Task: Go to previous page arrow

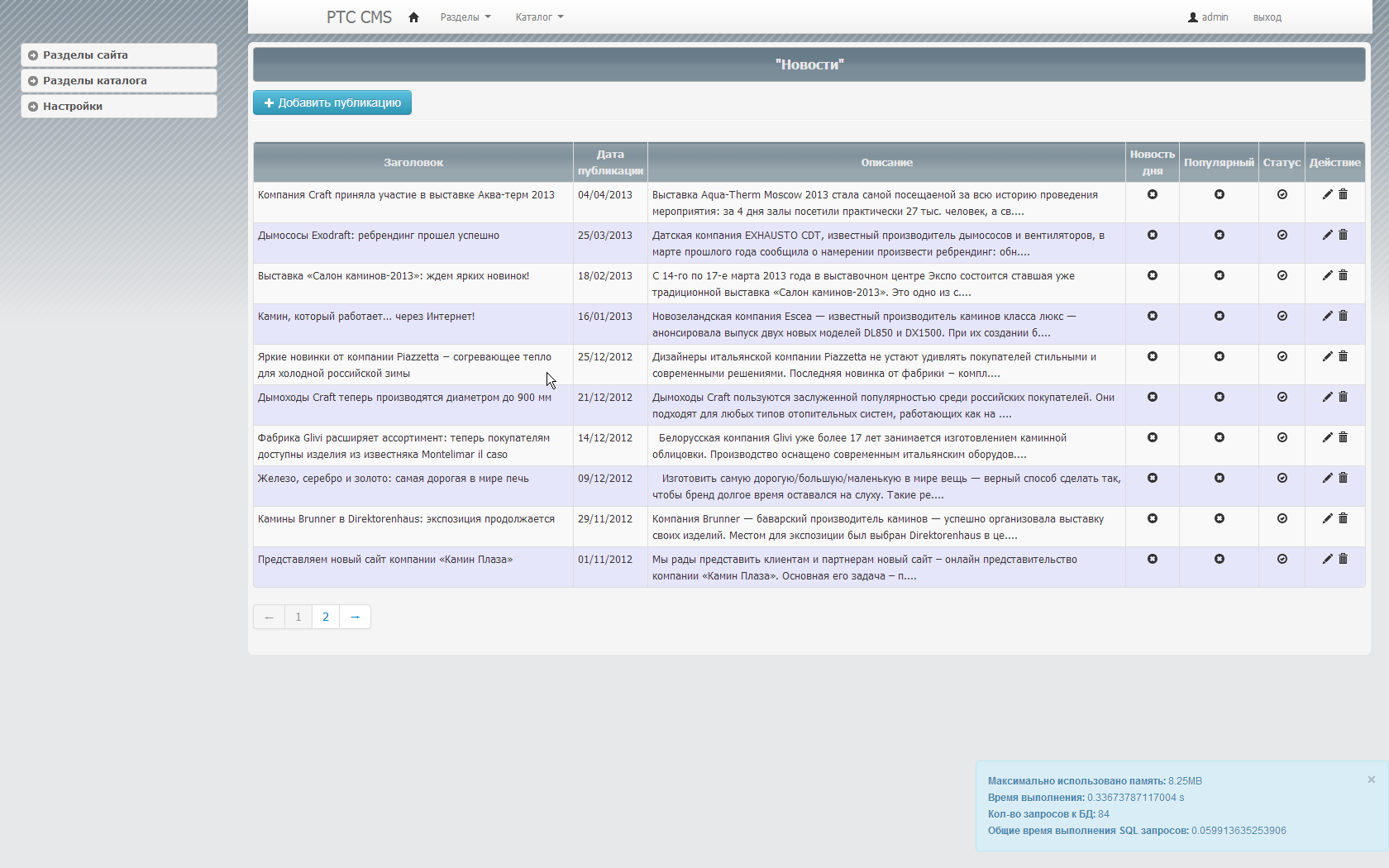Action: 269,617
